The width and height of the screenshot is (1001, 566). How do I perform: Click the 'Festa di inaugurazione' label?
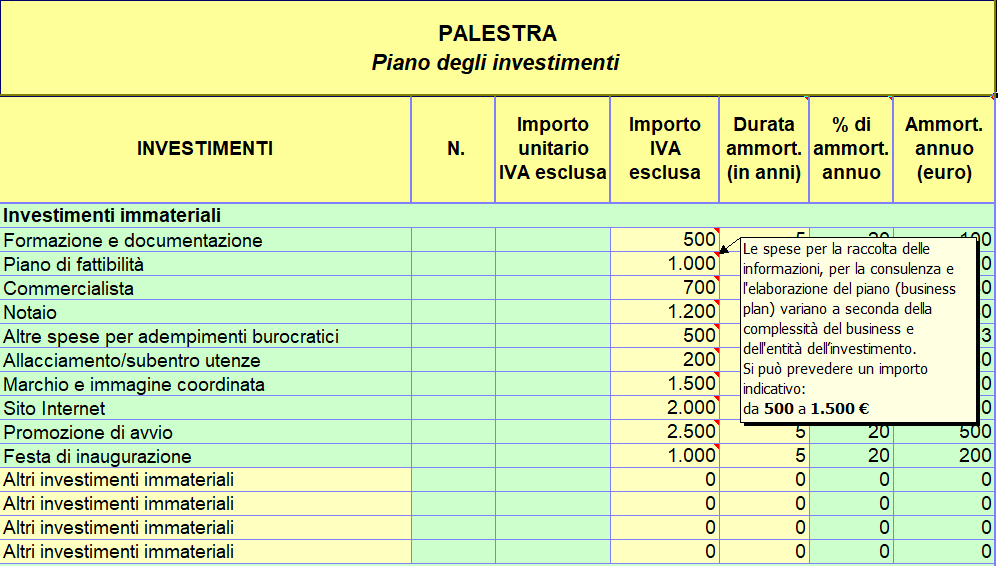click(x=97, y=457)
